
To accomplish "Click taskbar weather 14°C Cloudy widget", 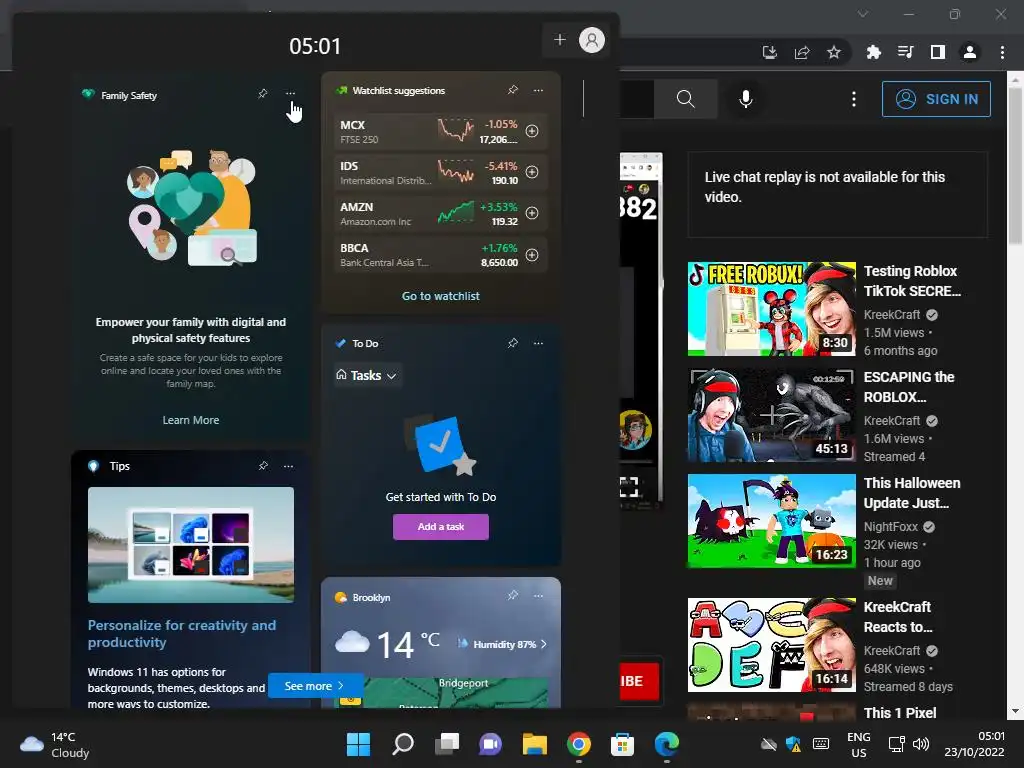I will [55, 744].
